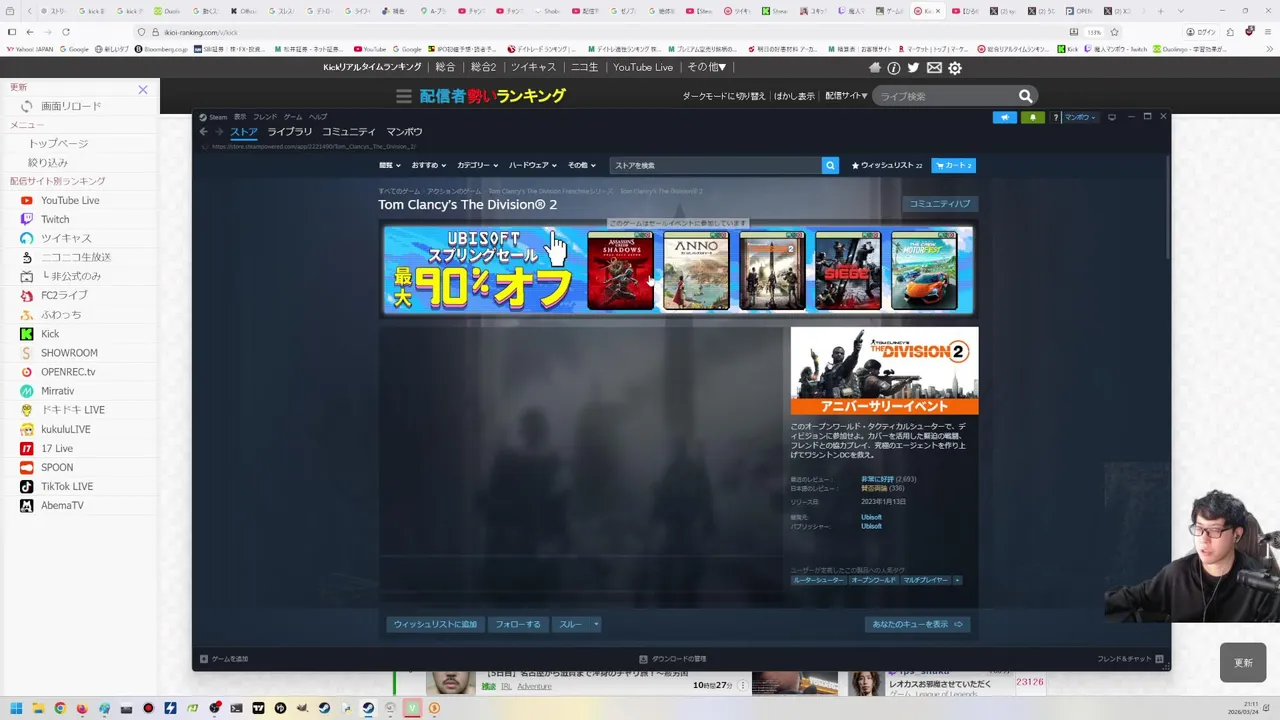Image resolution: width=1280 pixels, height=720 pixels.
Task: Click 画面リロード in the side panel
Action: click(71, 106)
